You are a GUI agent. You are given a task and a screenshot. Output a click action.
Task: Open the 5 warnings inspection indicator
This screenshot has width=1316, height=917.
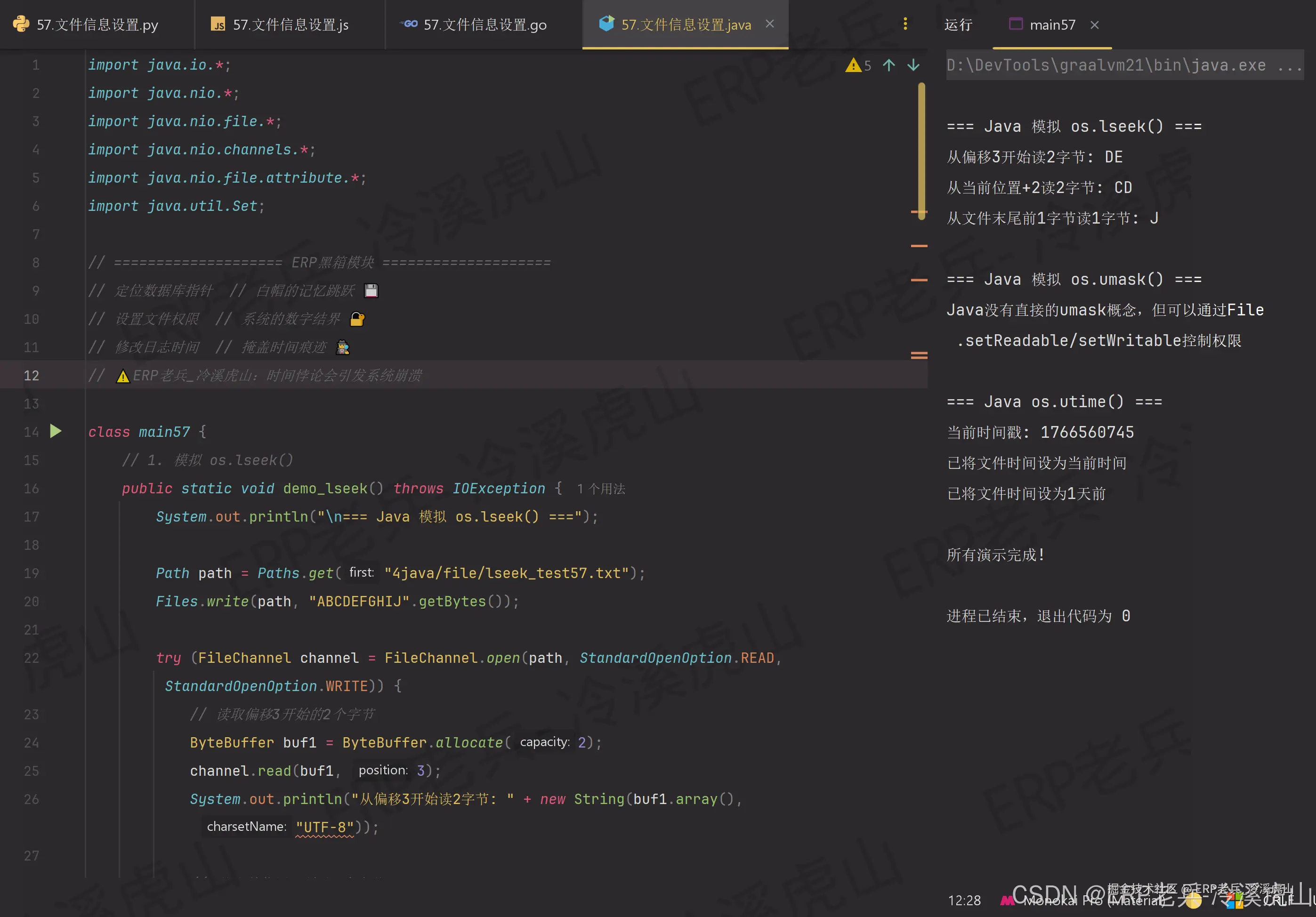[x=858, y=65]
